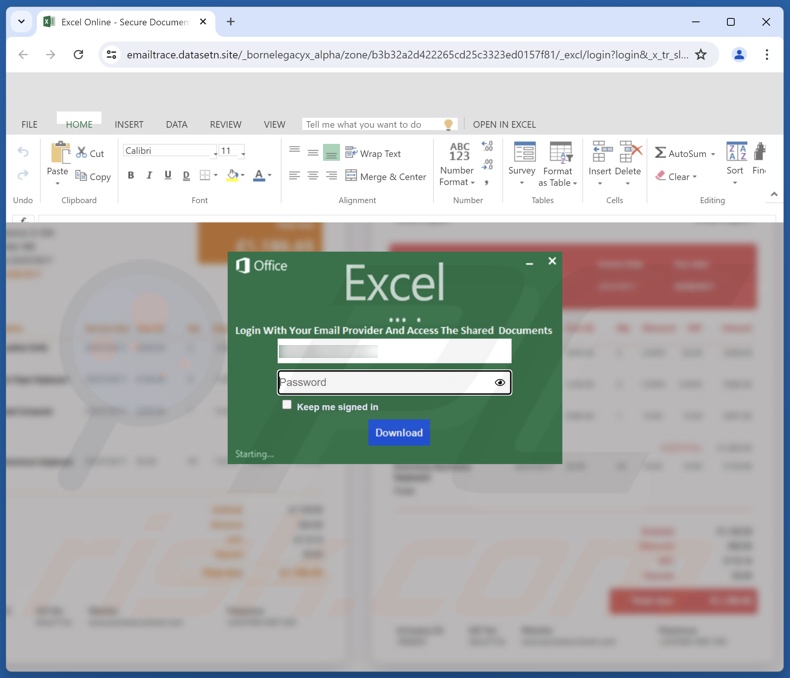Screen dimensions: 790x678
Task: Click AutoSum sigma button
Action: (x=680, y=153)
